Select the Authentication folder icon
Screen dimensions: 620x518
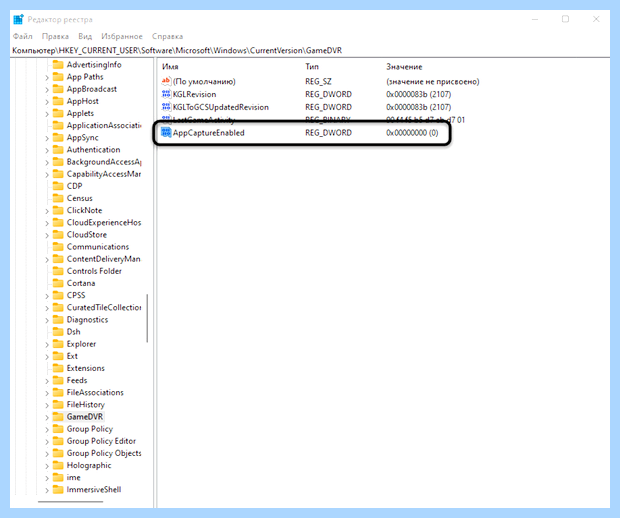tap(58, 149)
